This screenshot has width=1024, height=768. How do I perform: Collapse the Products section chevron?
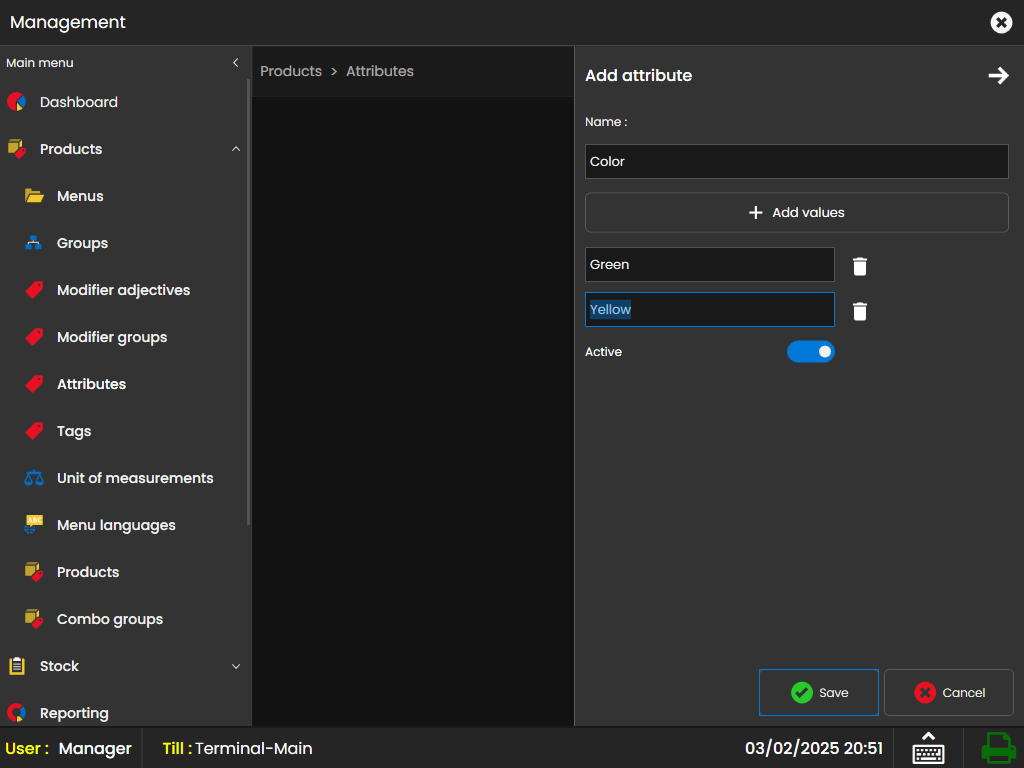point(236,149)
